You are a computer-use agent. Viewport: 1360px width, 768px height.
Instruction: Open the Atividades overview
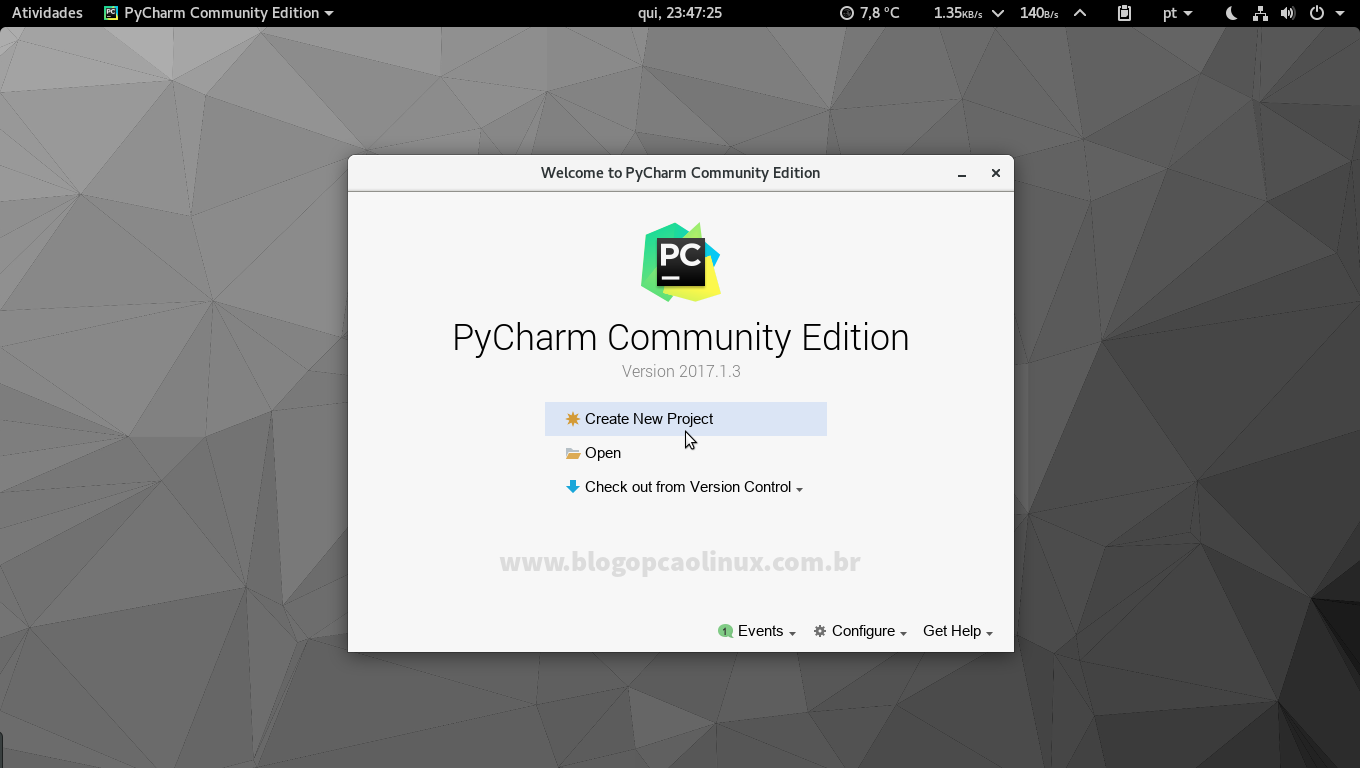click(47, 13)
